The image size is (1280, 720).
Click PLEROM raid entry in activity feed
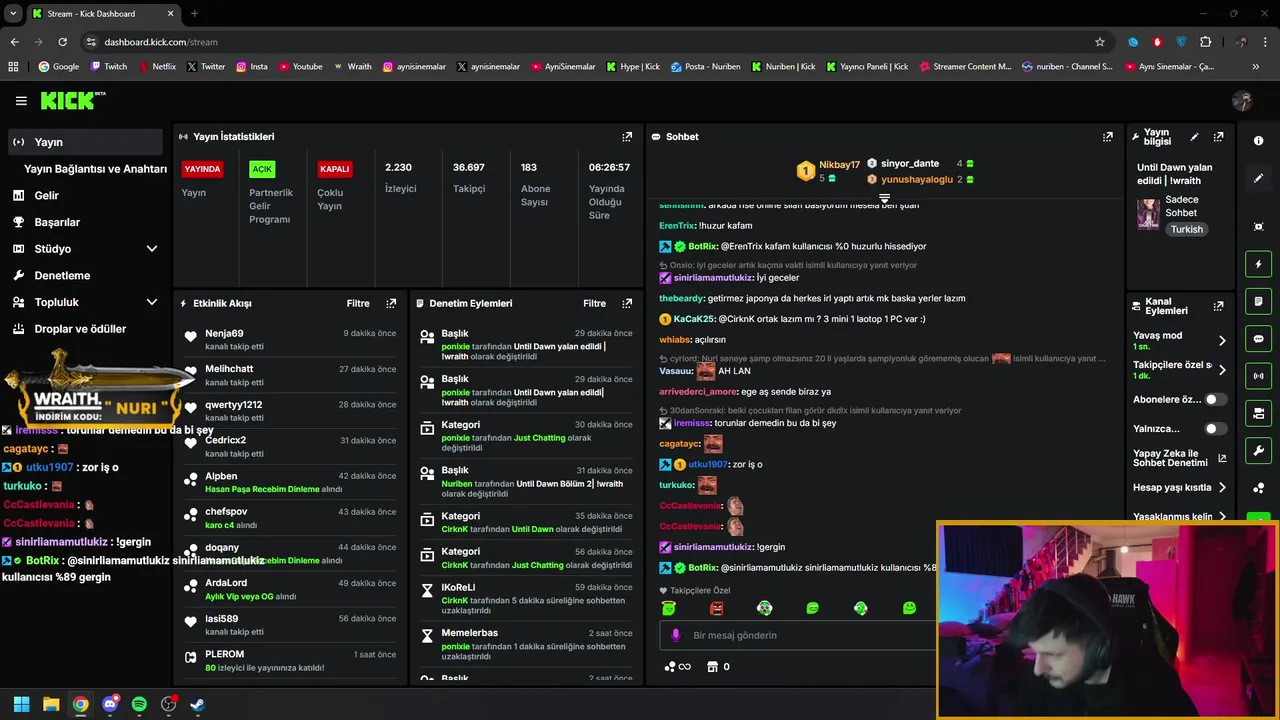coord(290,660)
